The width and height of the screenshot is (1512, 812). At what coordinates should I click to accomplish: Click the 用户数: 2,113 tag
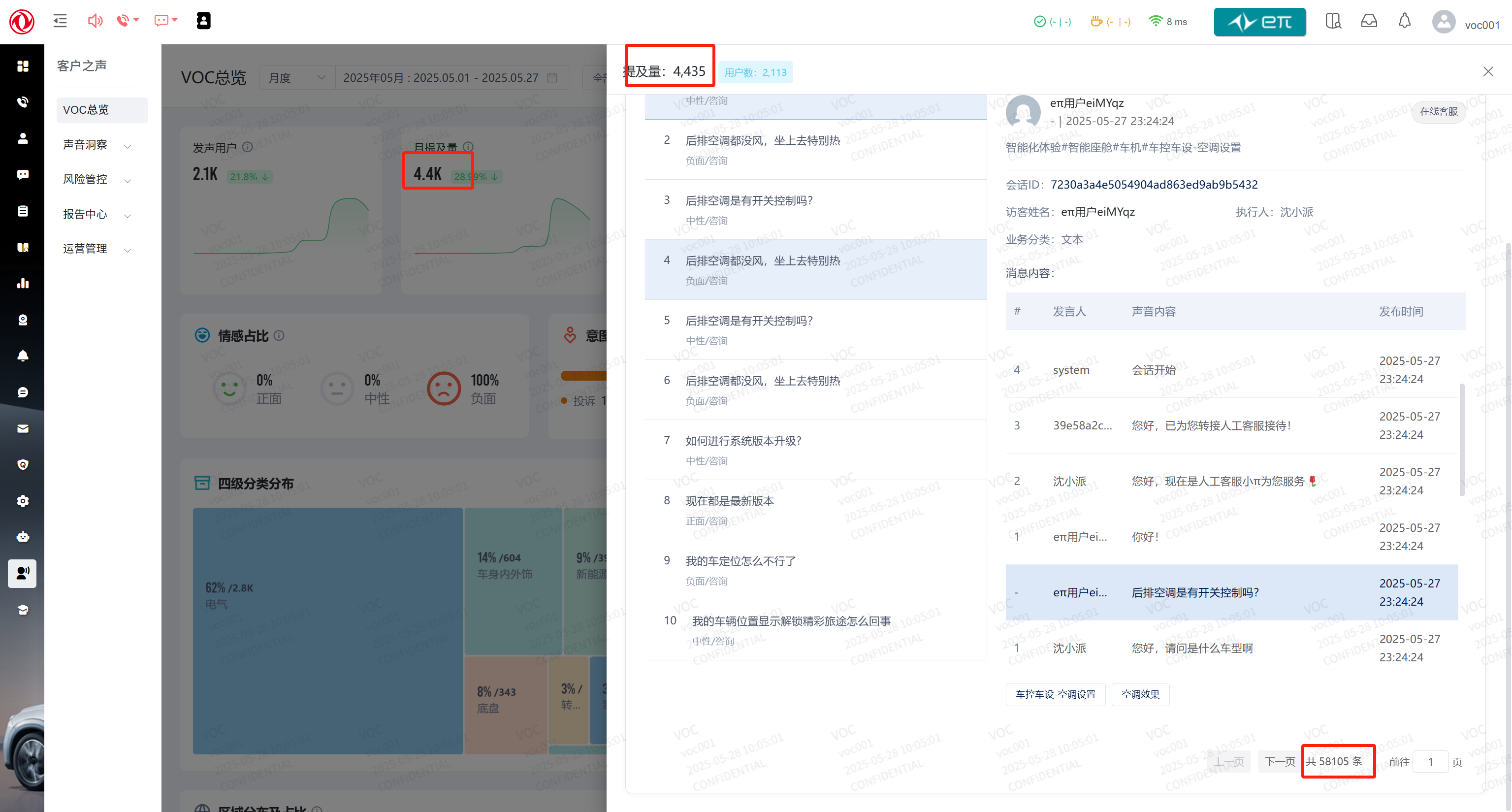pyautogui.click(x=755, y=72)
